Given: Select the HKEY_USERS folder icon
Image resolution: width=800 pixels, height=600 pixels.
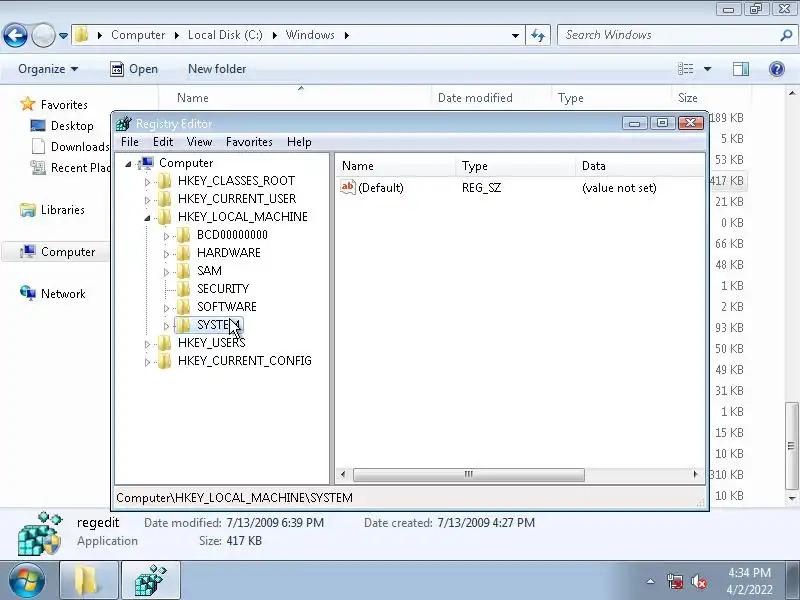Looking at the screenshot, I should [x=165, y=343].
